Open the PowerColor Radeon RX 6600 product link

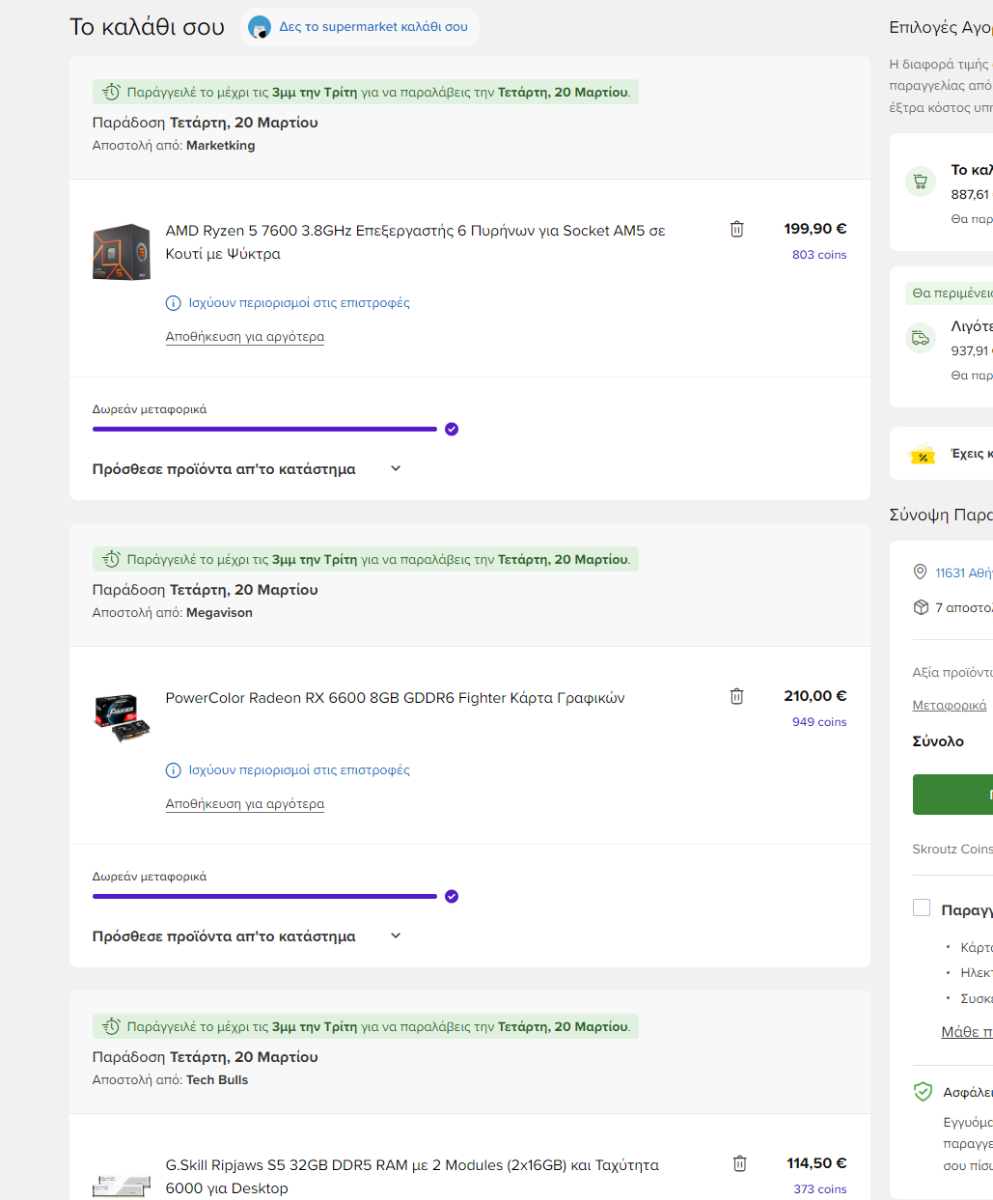[x=395, y=698]
